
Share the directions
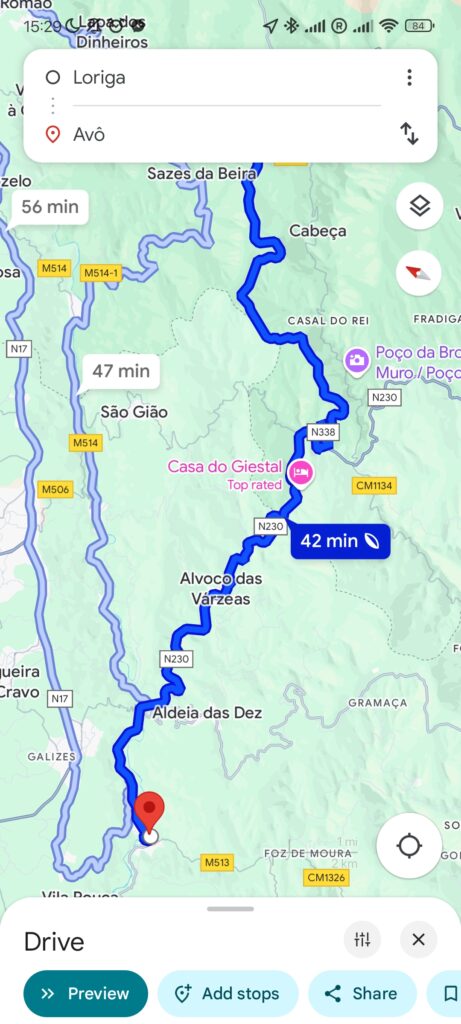(362, 993)
